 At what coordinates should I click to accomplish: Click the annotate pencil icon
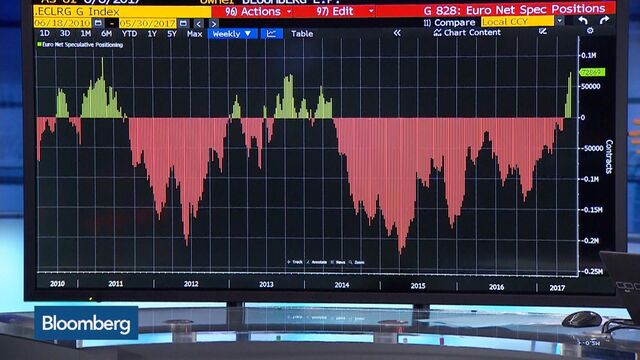[542, 31]
